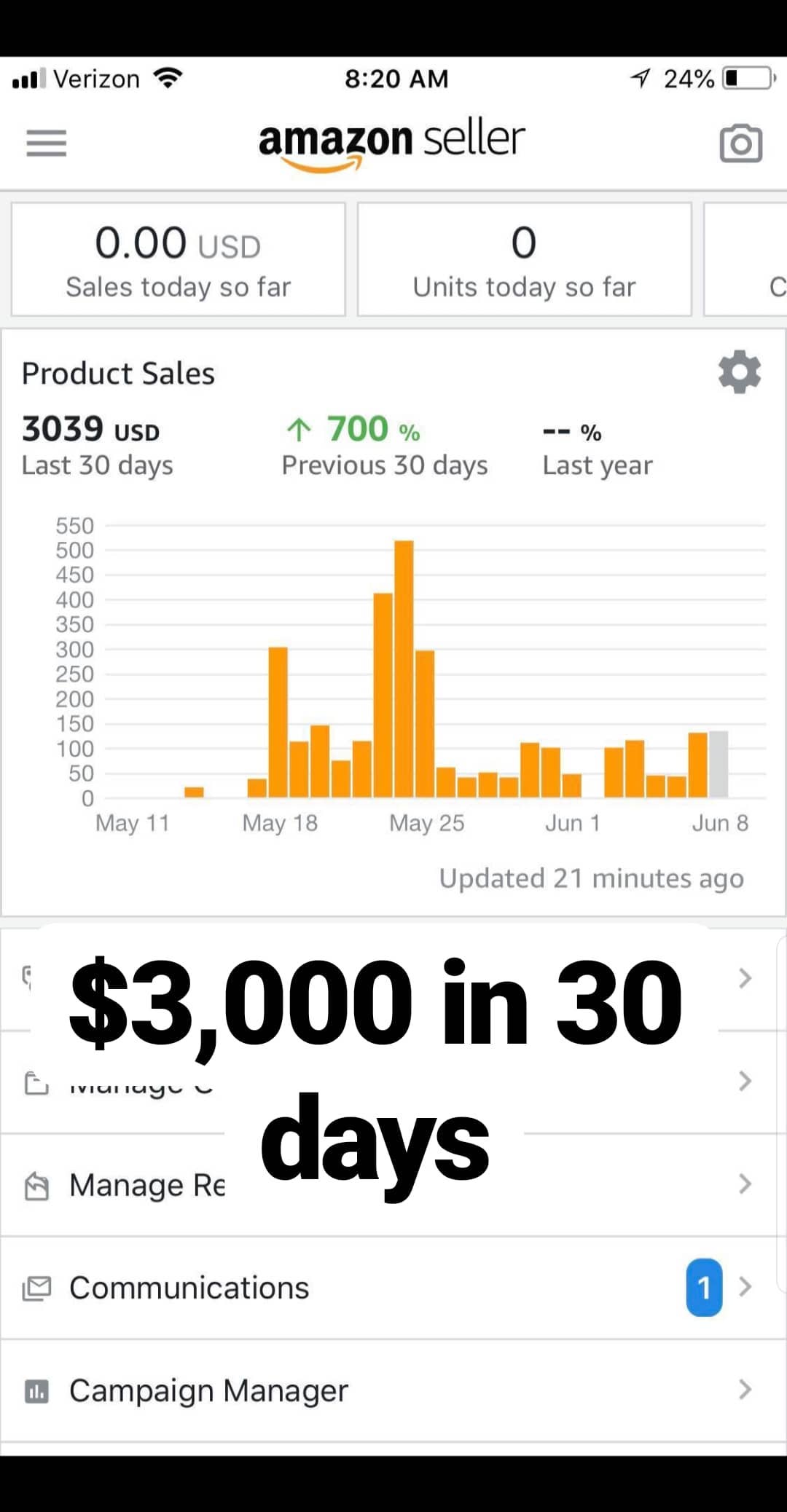The height and width of the screenshot is (1512, 787).
Task: Tap the Campaign Manager chart icon
Action: pos(36,1391)
